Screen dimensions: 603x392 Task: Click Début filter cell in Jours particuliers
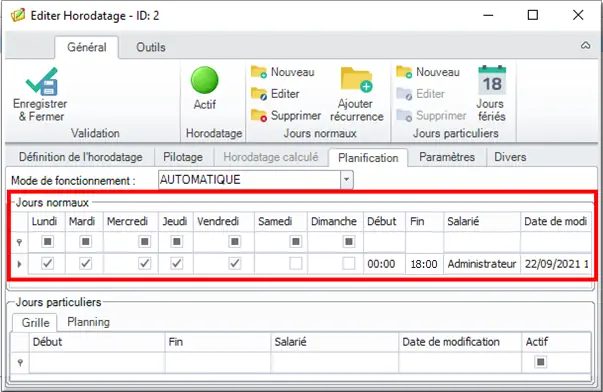[97, 362]
